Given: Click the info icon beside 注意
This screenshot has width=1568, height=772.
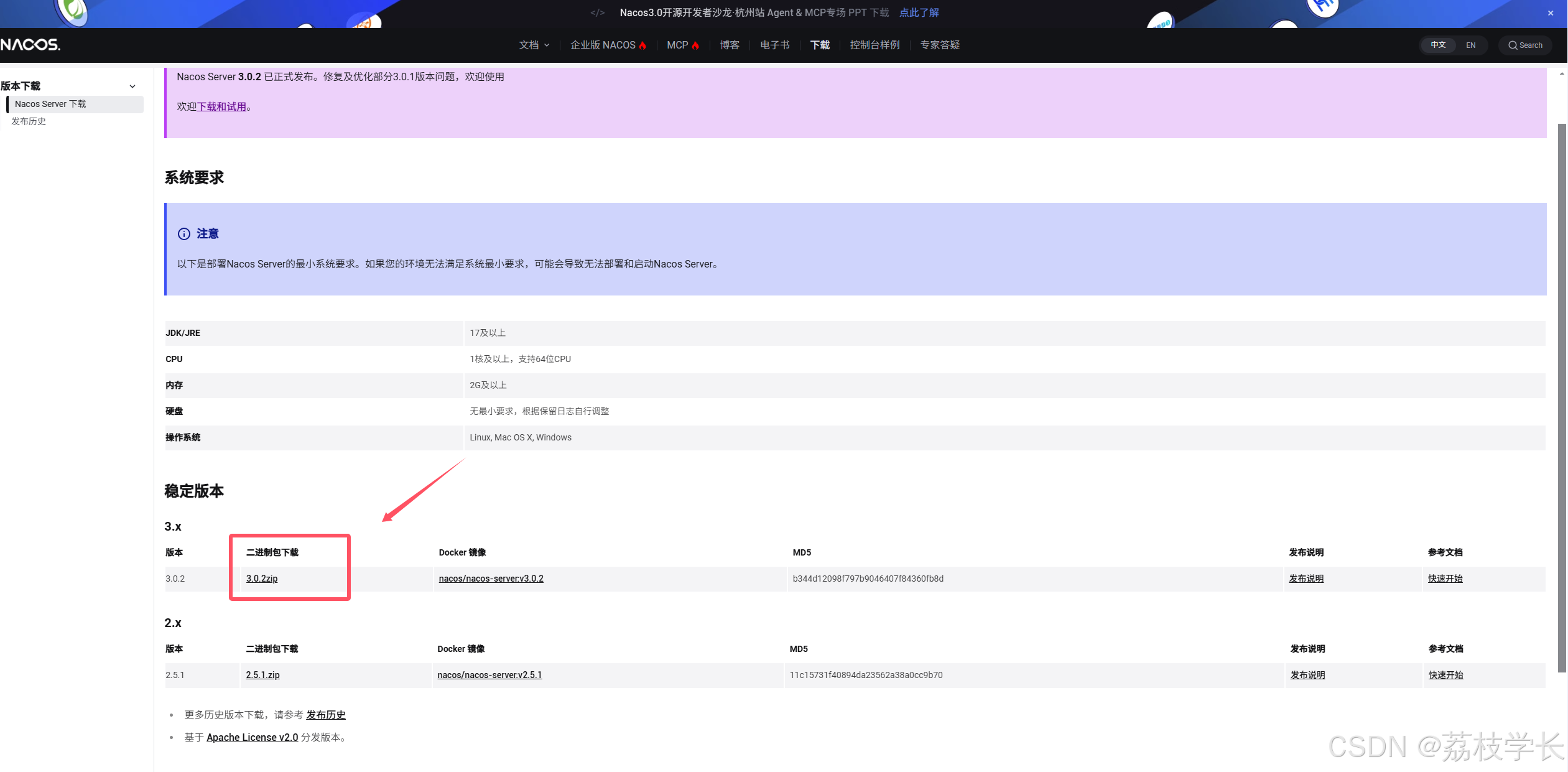Looking at the screenshot, I should (x=184, y=234).
